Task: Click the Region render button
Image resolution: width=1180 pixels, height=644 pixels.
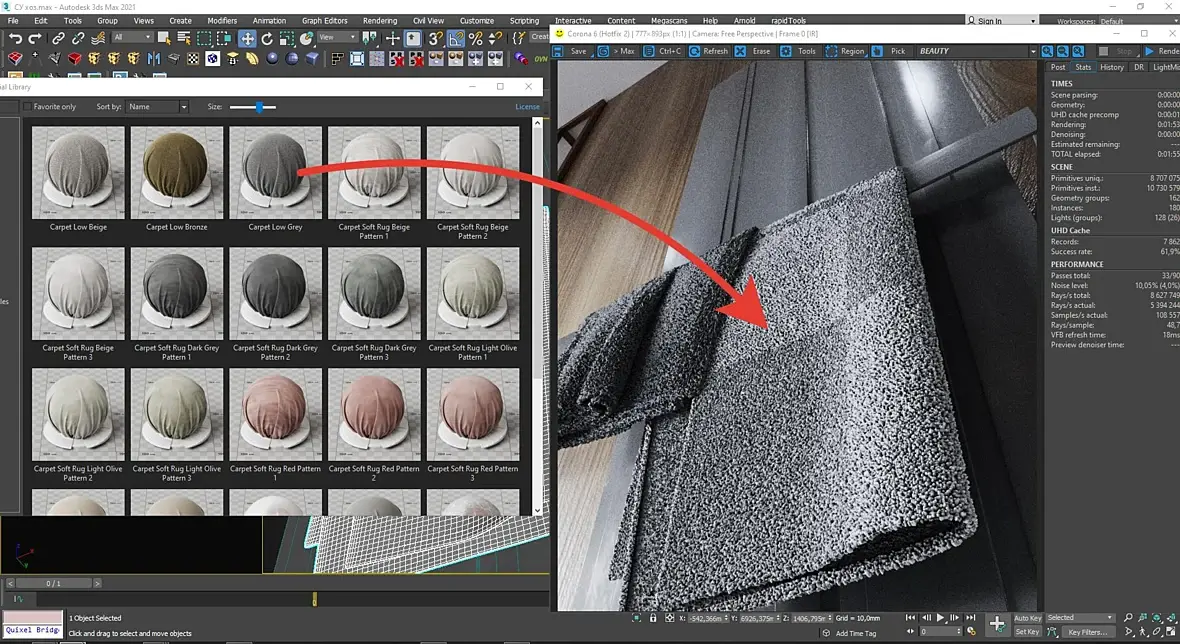Action: (845, 51)
